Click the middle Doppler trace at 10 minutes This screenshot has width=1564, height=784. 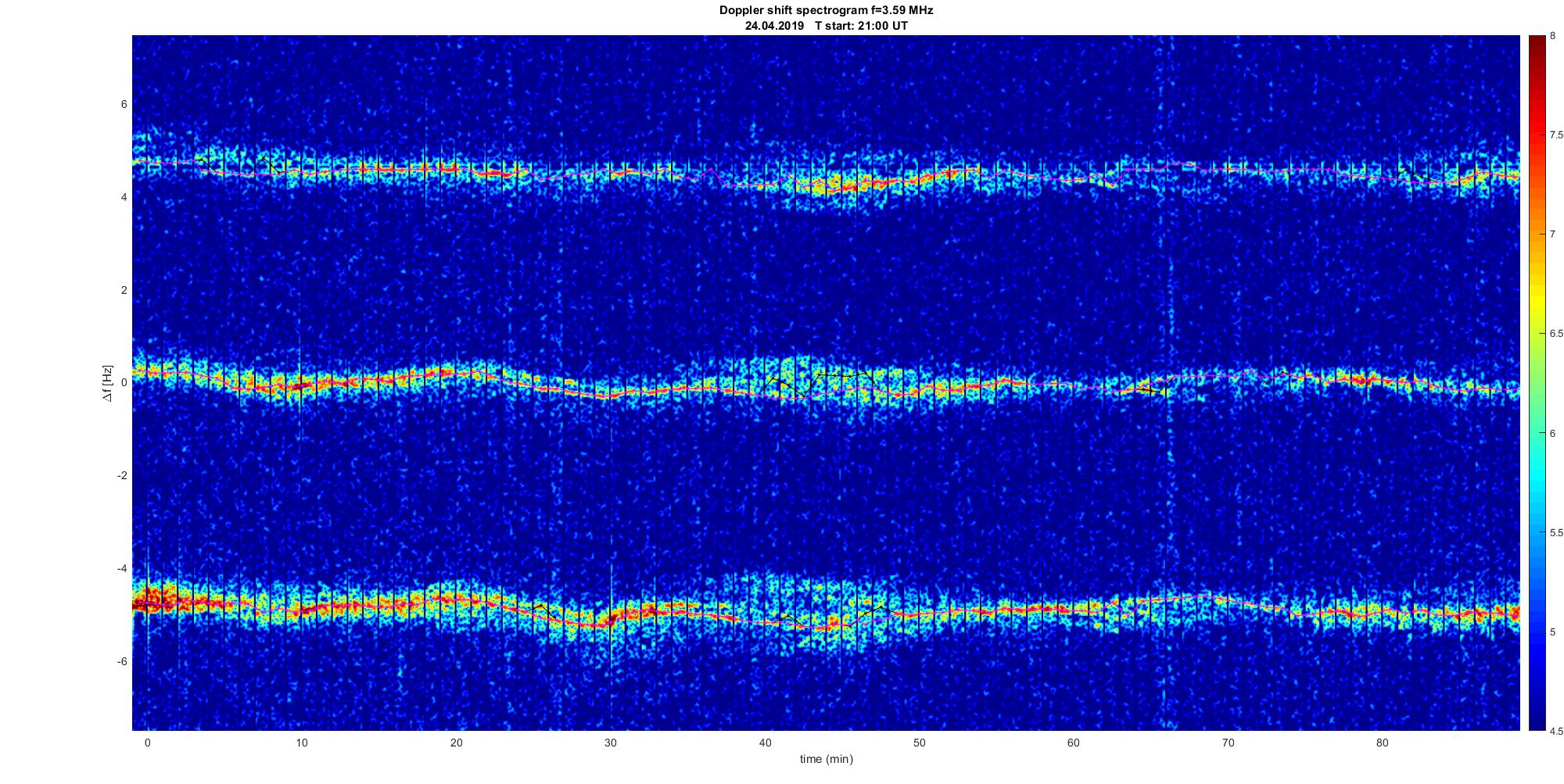pos(302,385)
